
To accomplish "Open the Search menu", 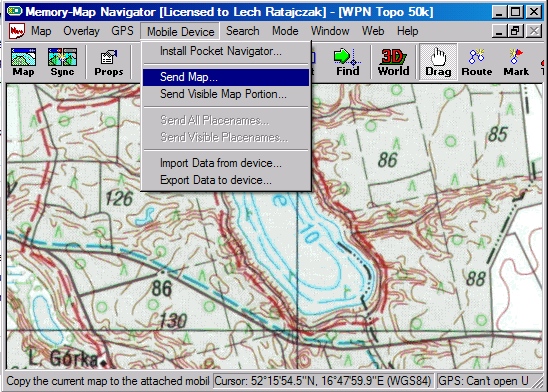I will point(243,31).
